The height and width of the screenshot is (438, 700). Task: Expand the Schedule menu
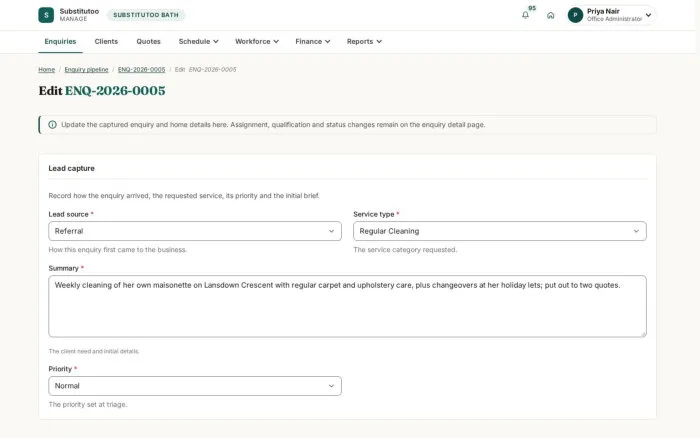(198, 42)
